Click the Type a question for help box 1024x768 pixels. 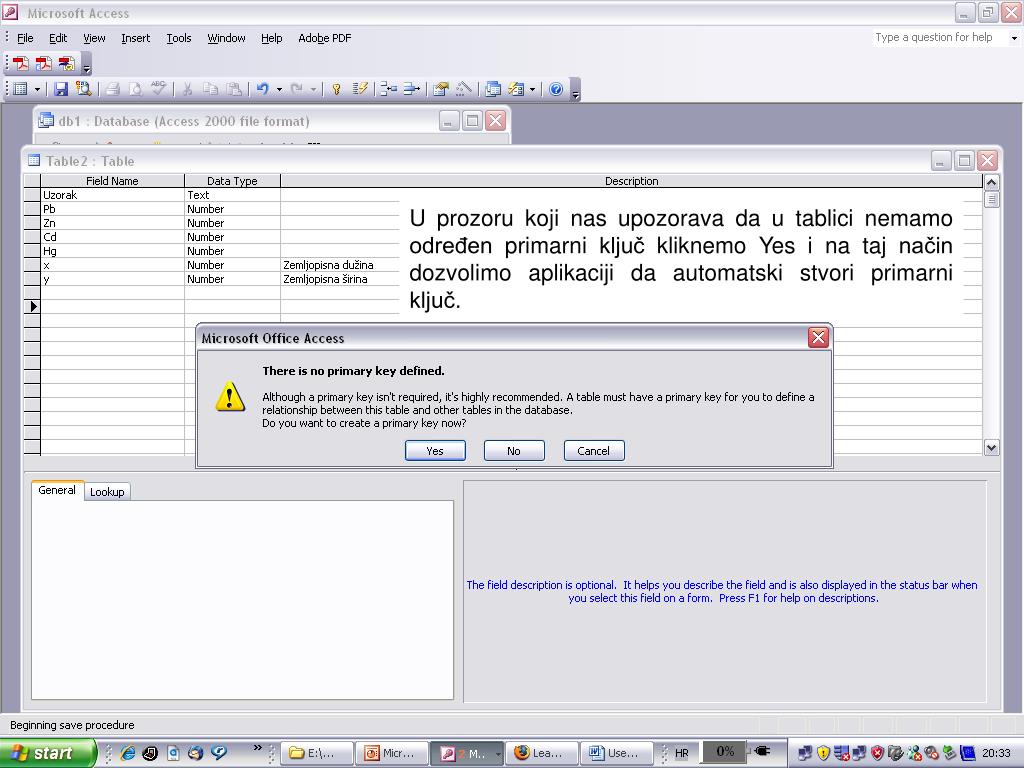tap(940, 38)
